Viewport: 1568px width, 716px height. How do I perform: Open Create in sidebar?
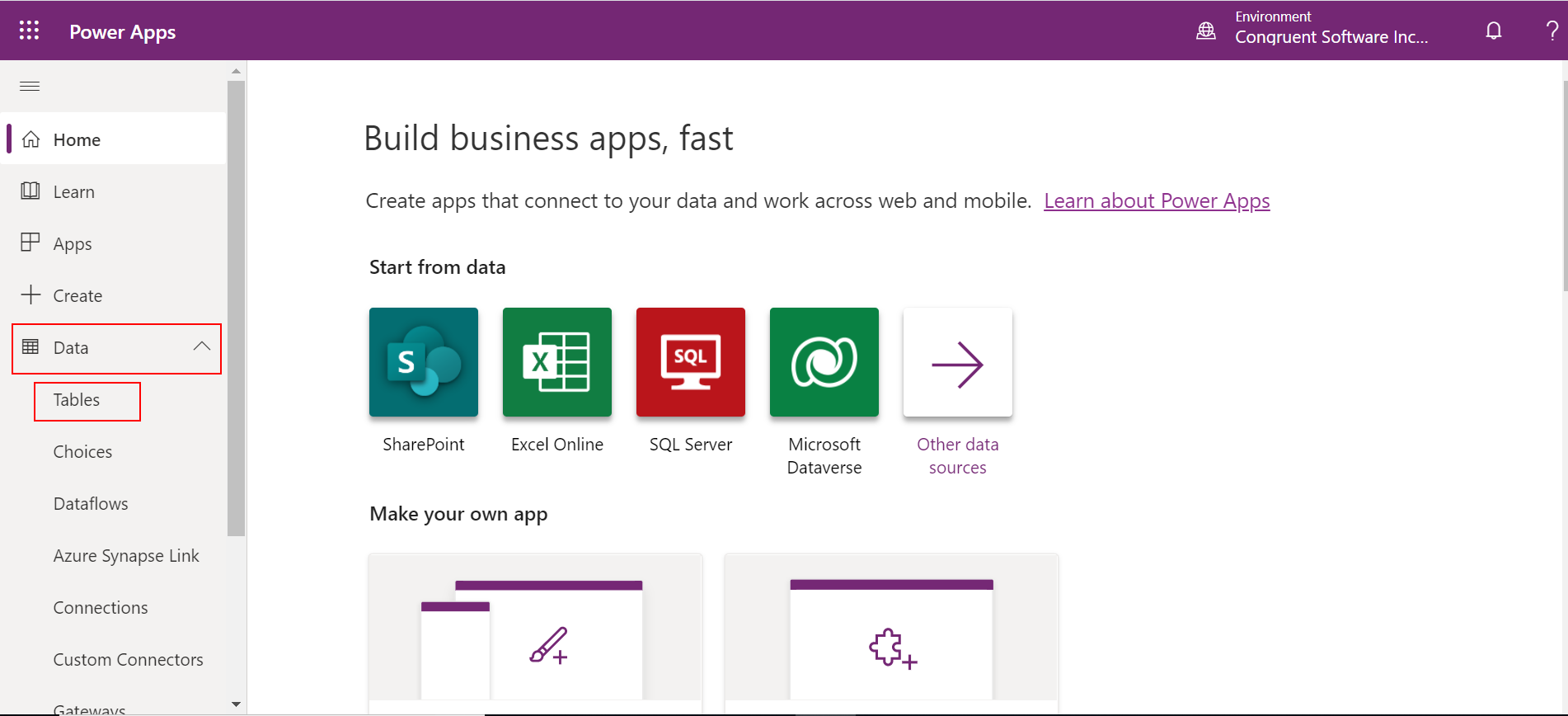[x=114, y=295]
